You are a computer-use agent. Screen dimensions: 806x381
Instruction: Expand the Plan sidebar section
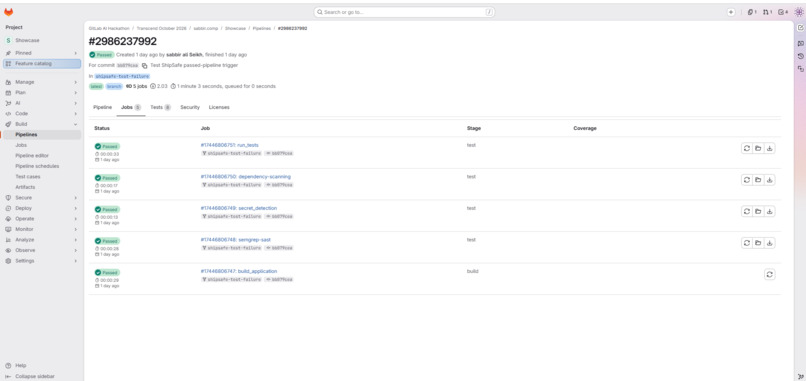(x=42, y=93)
